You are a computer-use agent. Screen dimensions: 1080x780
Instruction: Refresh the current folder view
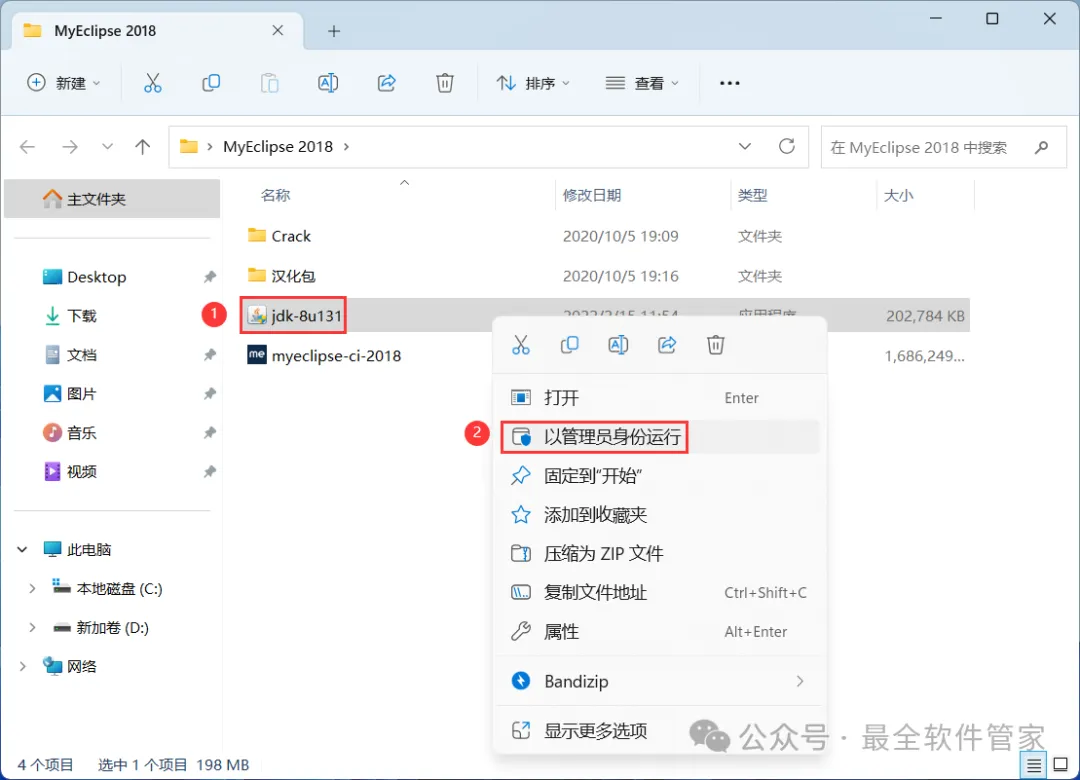coord(787,146)
